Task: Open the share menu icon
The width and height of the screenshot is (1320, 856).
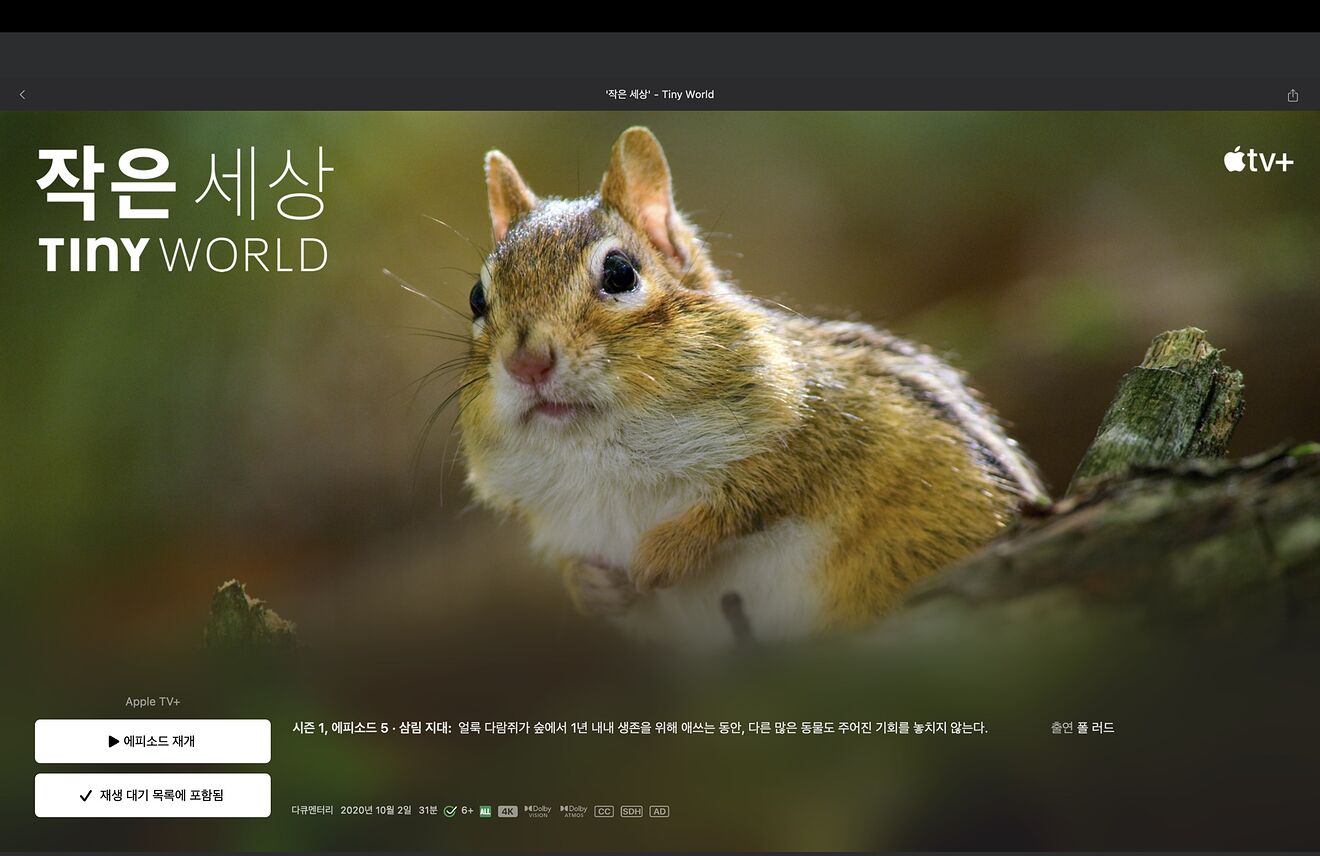Action: 1293,95
